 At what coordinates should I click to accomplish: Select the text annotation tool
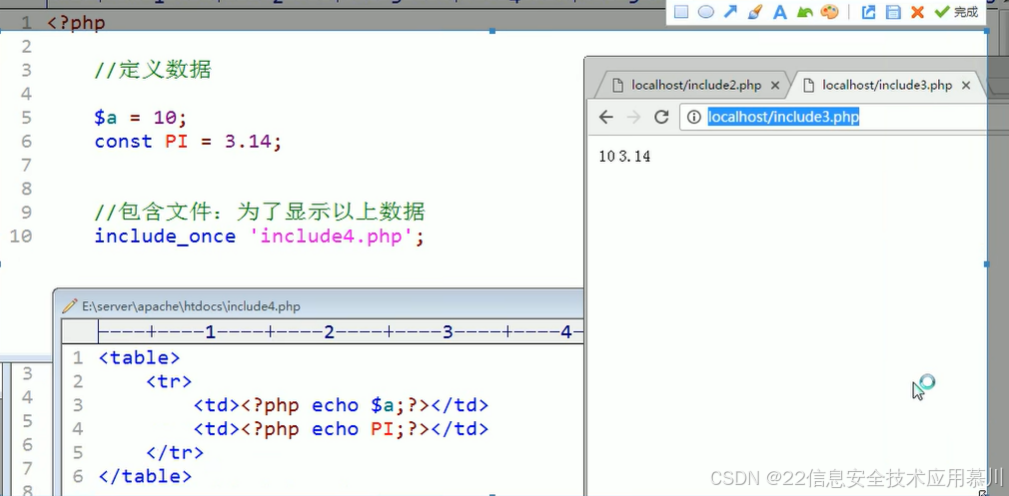pos(780,12)
